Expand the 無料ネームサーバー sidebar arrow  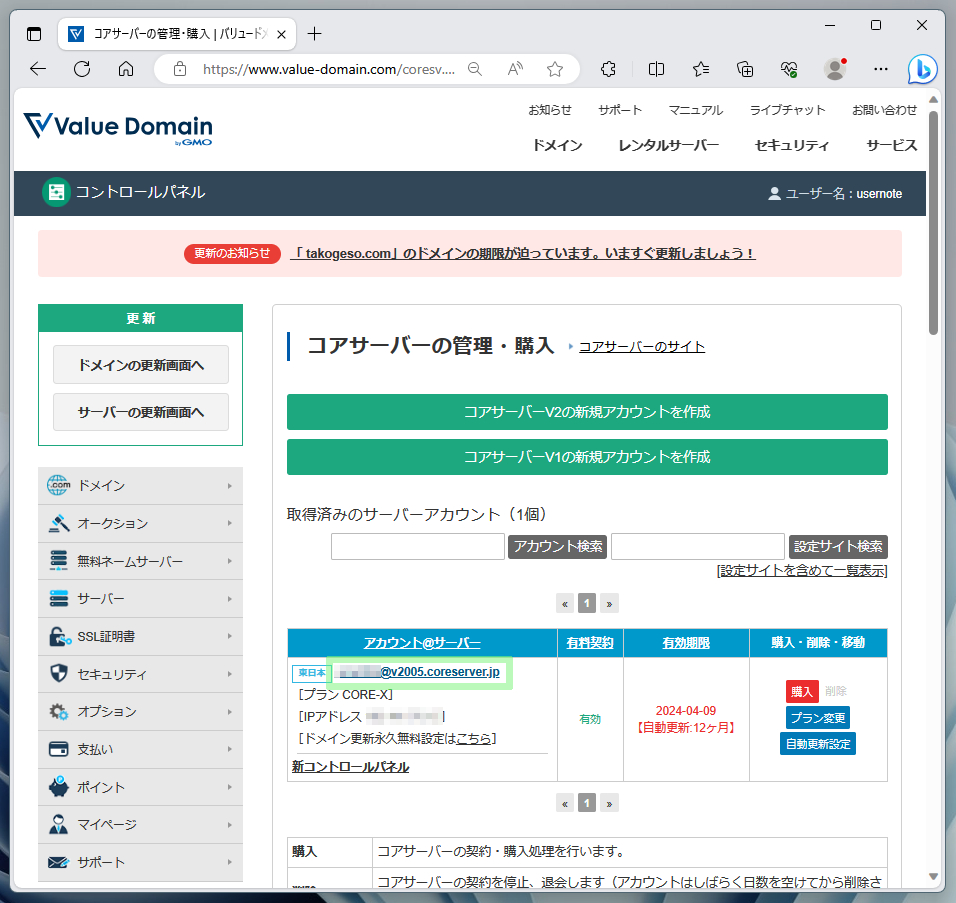coord(230,561)
